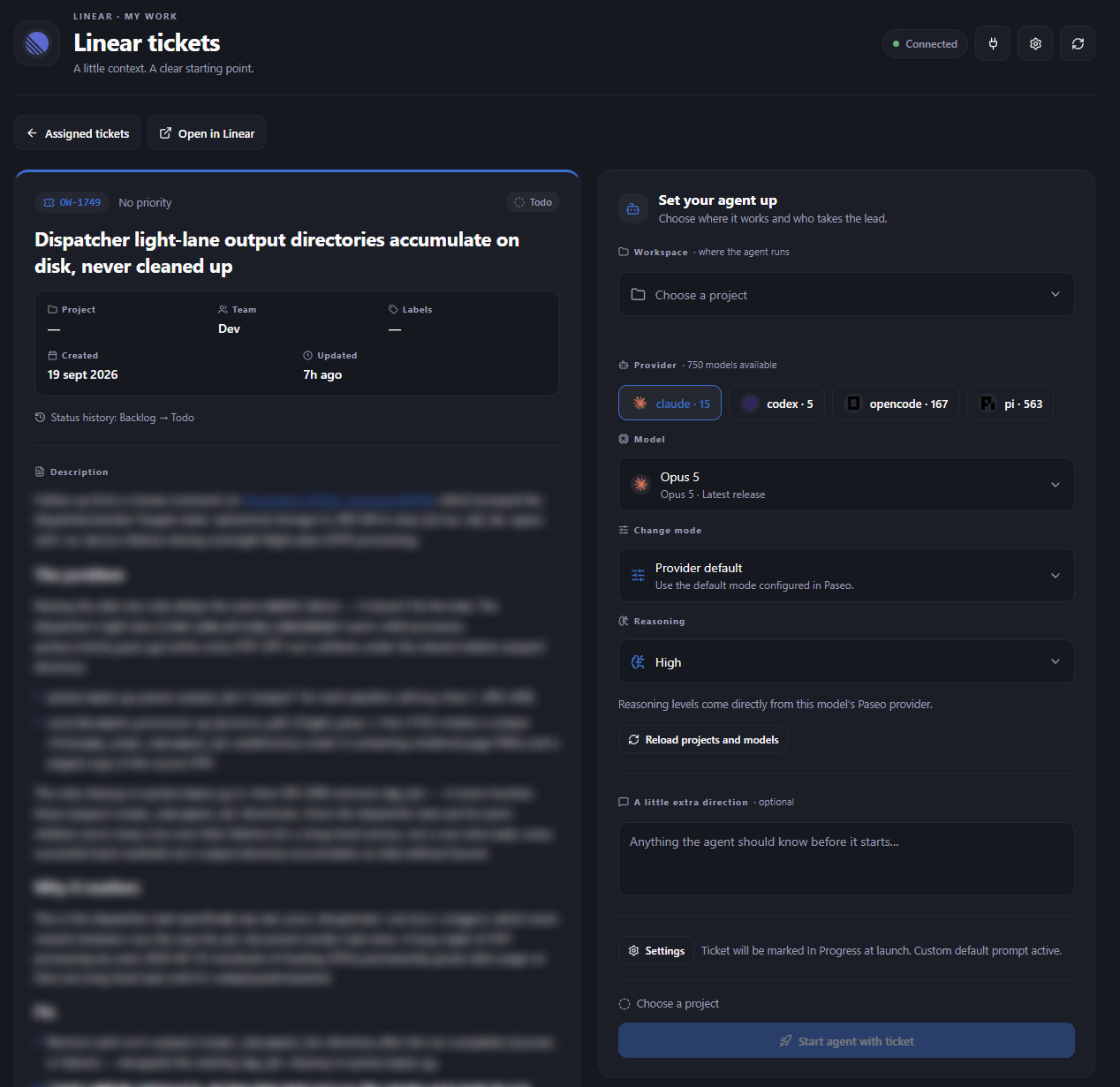
Task: Select the codex provider option
Action: point(776,404)
